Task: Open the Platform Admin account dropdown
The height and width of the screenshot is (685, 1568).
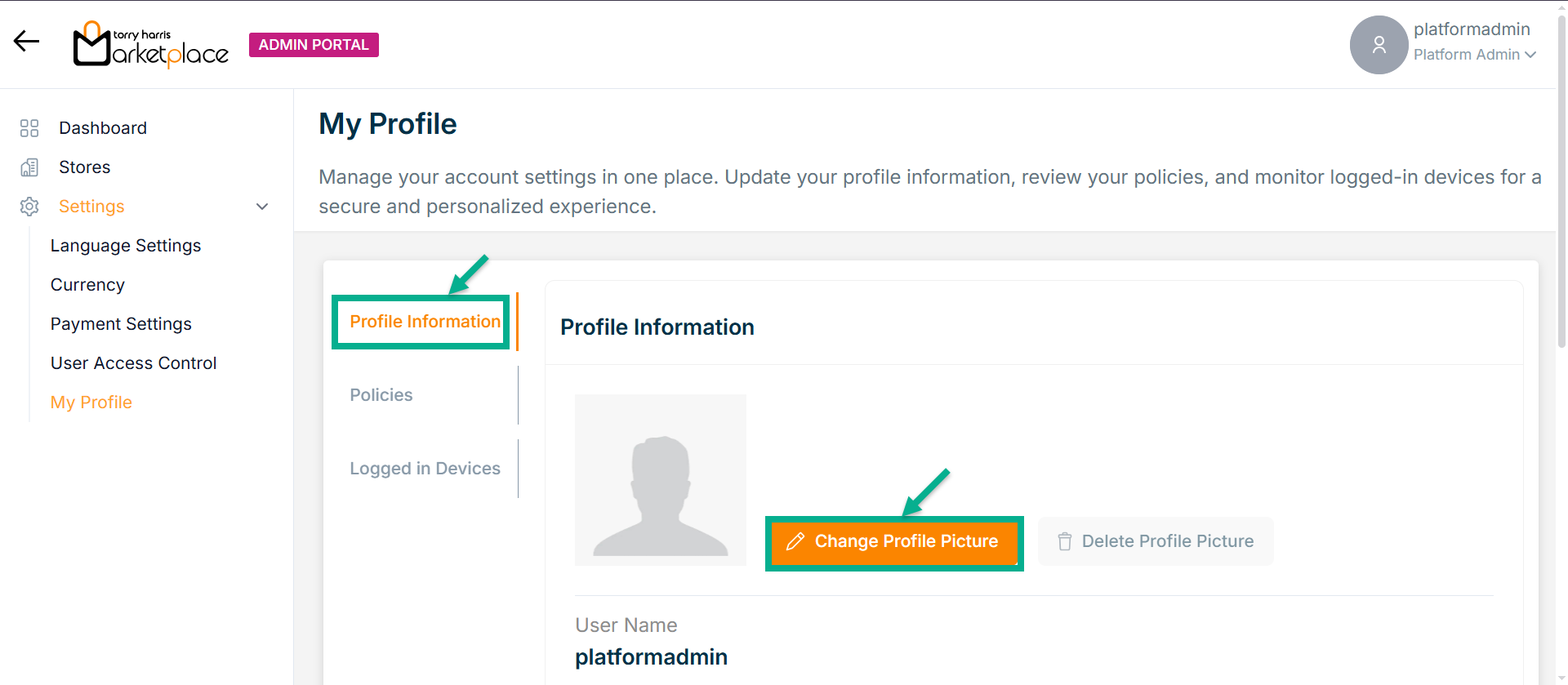Action: (1474, 55)
